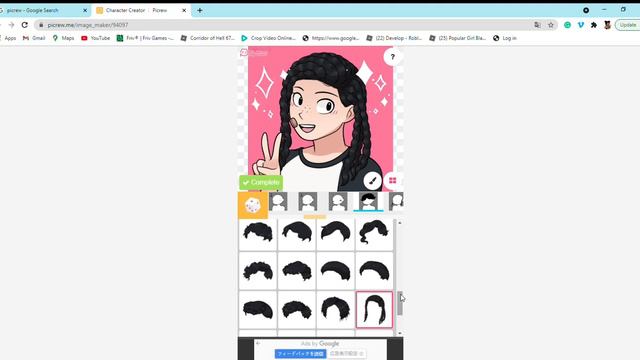Open the plain head category tab beside the dice

point(278,202)
